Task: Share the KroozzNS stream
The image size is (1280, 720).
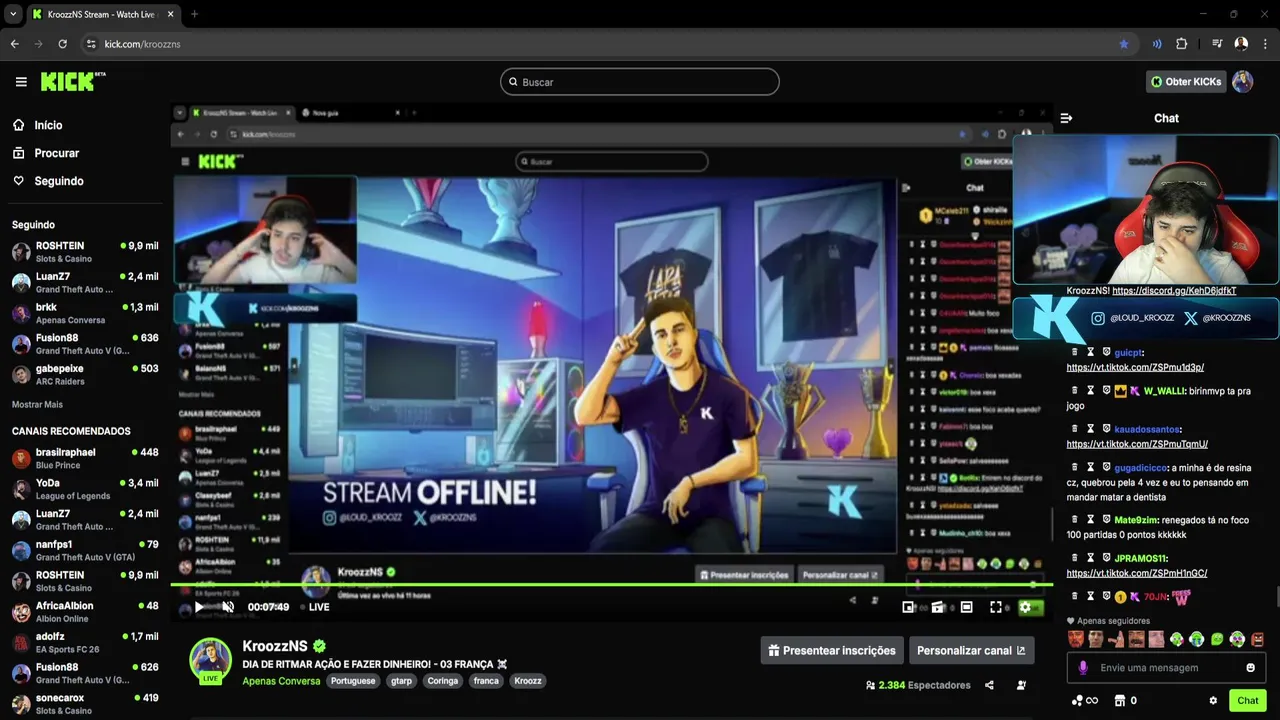Action: 989,685
